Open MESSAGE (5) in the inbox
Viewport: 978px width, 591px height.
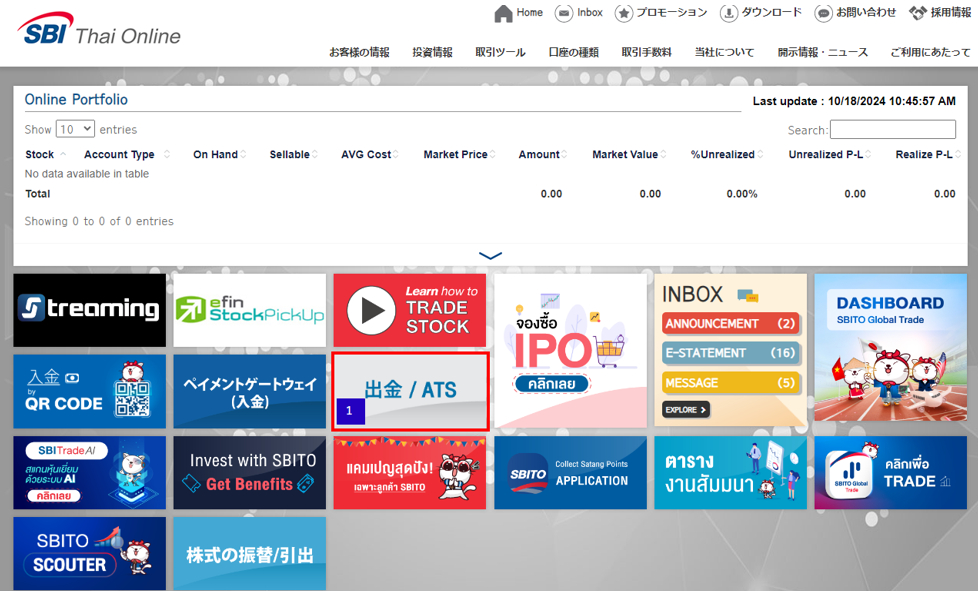tap(730, 383)
